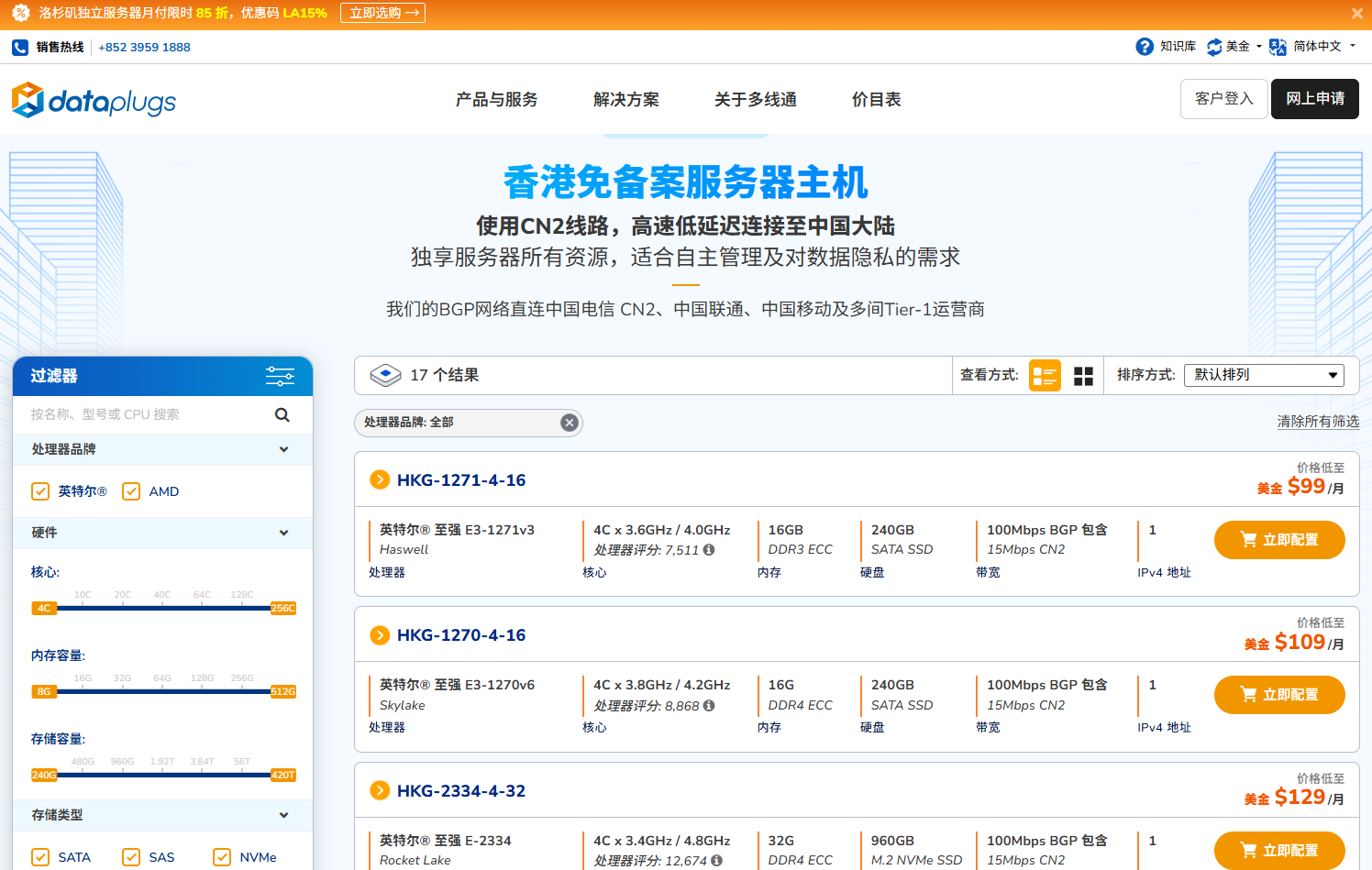Open HKG-1270-4-16 plan title

461,635
